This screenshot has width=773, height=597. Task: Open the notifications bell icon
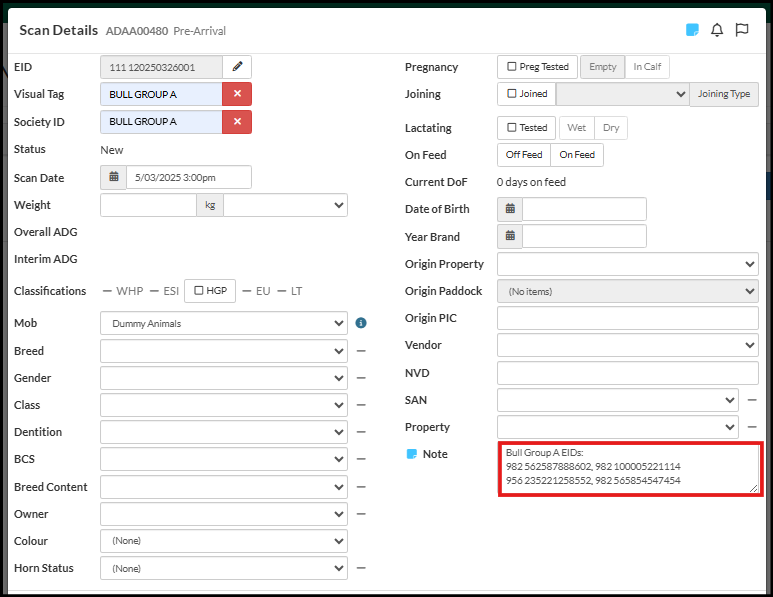pos(717,30)
